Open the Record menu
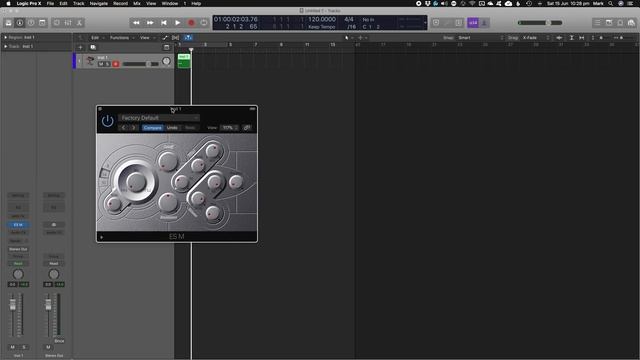Screen dimensions: 640x360 [120, 3]
